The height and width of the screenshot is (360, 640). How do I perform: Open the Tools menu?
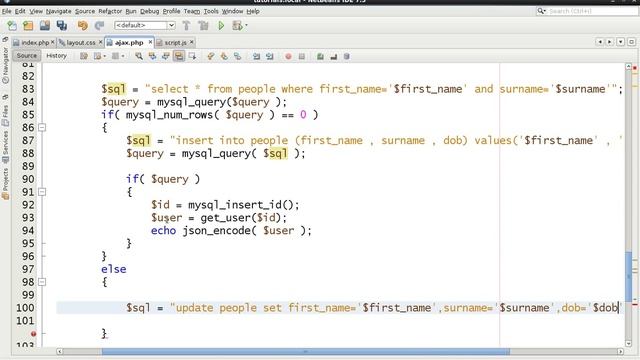pyautogui.click(x=211, y=11)
